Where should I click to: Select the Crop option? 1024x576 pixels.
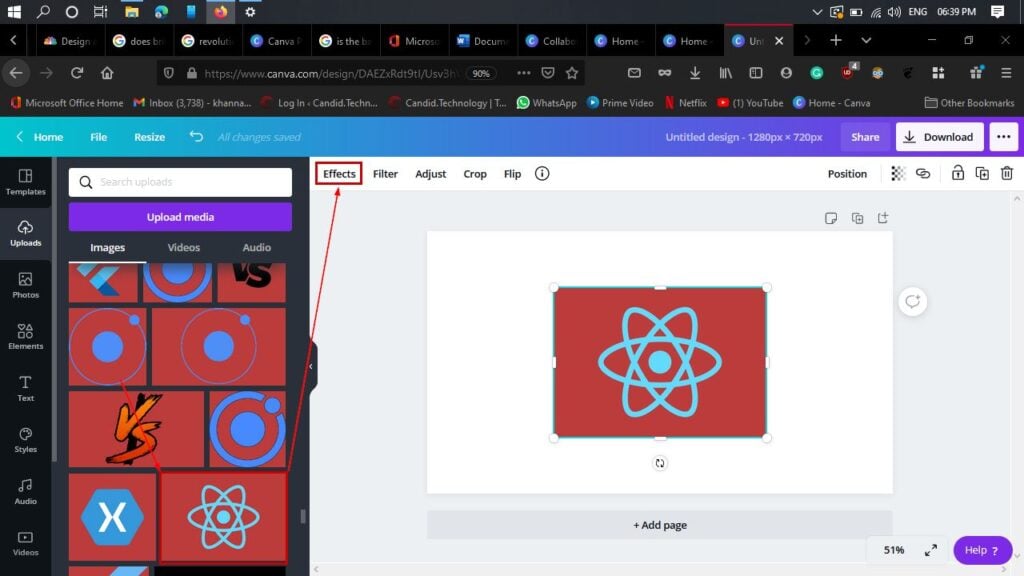(475, 174)
